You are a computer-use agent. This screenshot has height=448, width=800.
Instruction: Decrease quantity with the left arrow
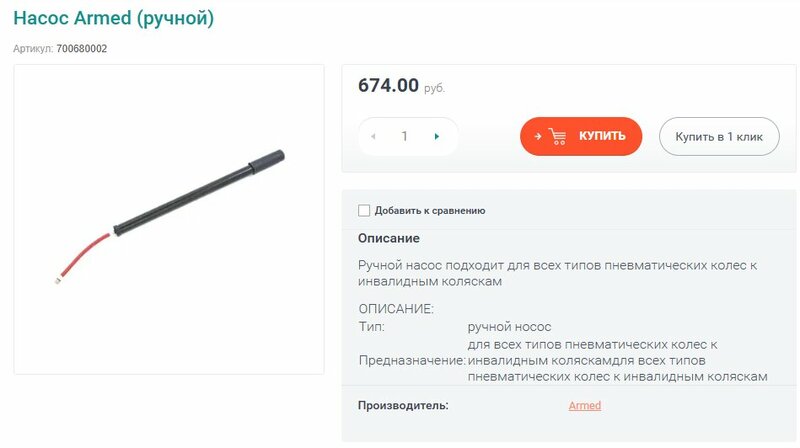(x=373, y=136)
